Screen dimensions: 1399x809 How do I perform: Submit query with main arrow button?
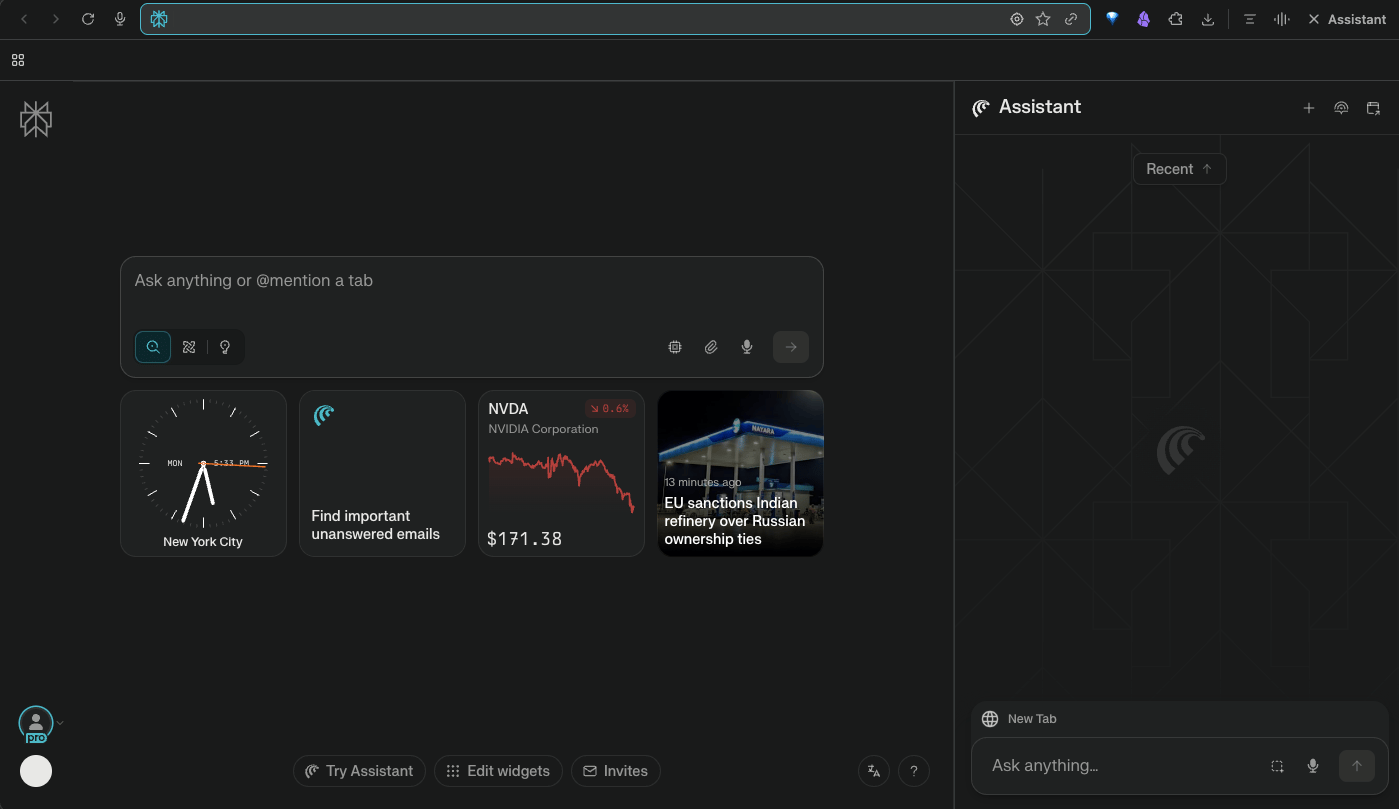click(791, 347)
